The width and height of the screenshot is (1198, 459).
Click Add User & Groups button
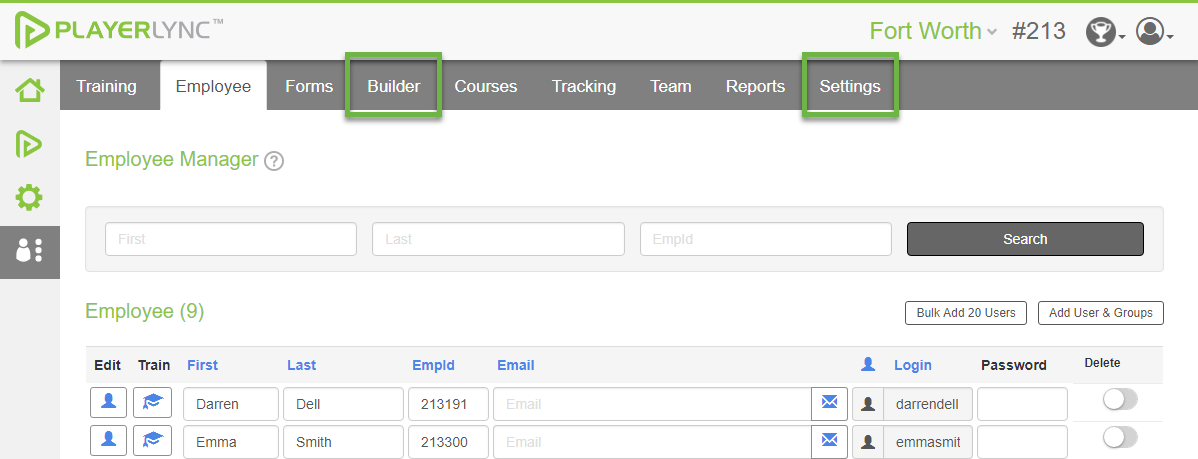coord(1101,313)
